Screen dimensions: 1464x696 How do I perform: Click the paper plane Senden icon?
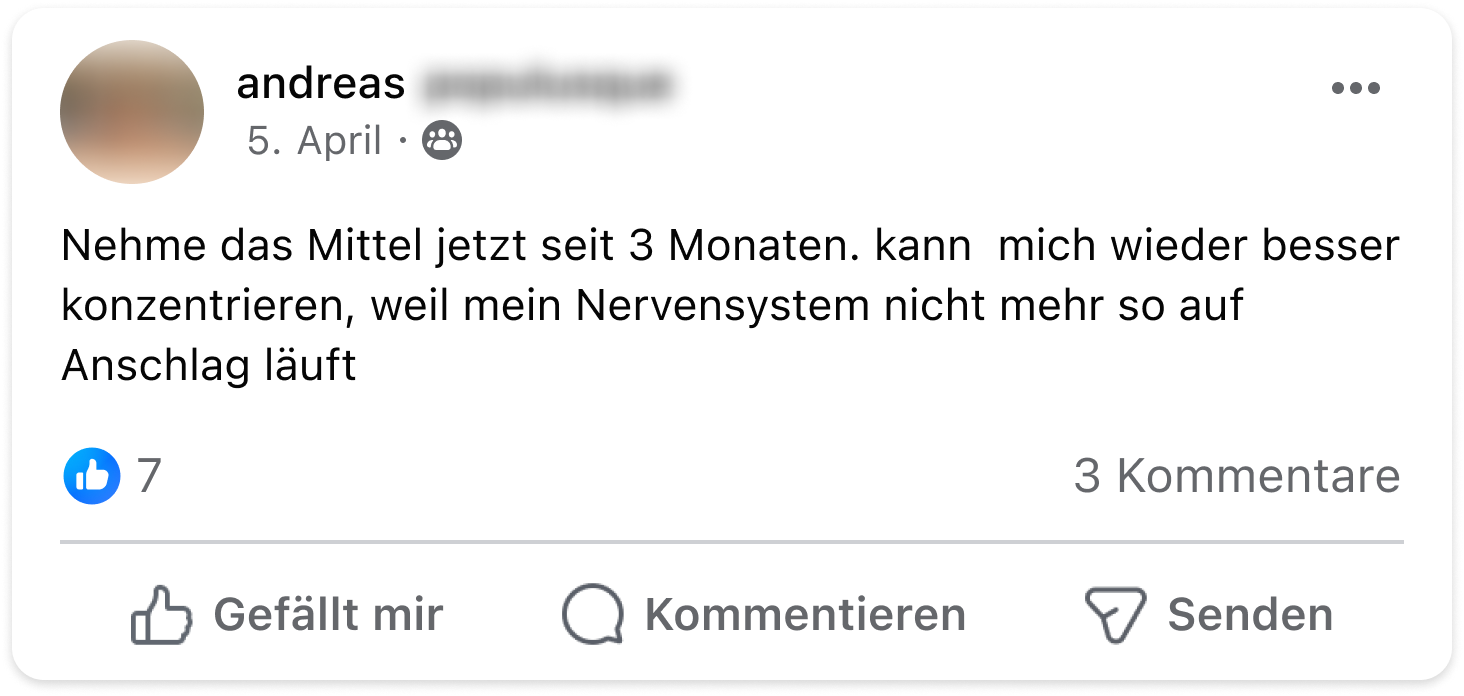(x=1114, y=614)
